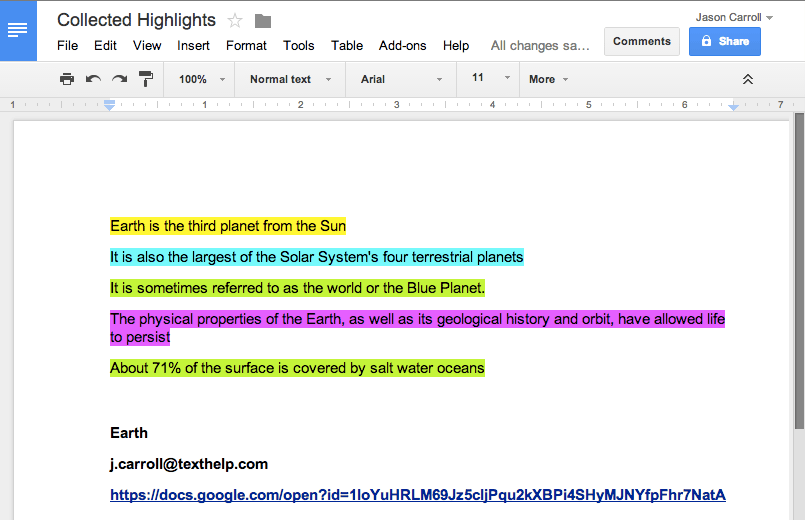
Task: Open the move-to-folder icon
Action: pos(263,21)
